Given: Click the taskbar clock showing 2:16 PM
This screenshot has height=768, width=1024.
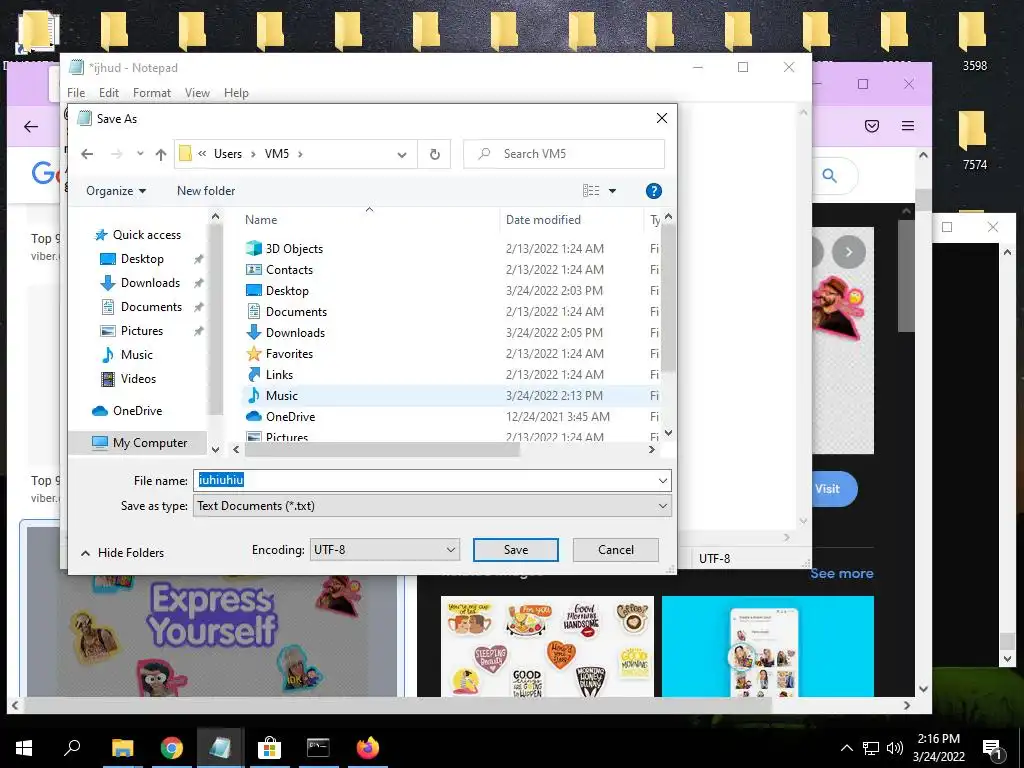Looking at the screenshot, I should click(x=938, y=748).
